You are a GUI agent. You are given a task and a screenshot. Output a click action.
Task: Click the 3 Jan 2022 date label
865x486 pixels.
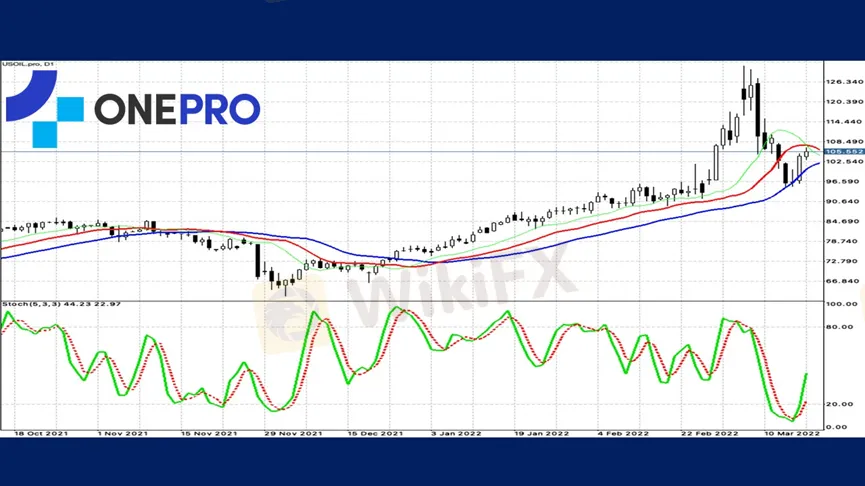pyautogui.click(x=456, y=434)
